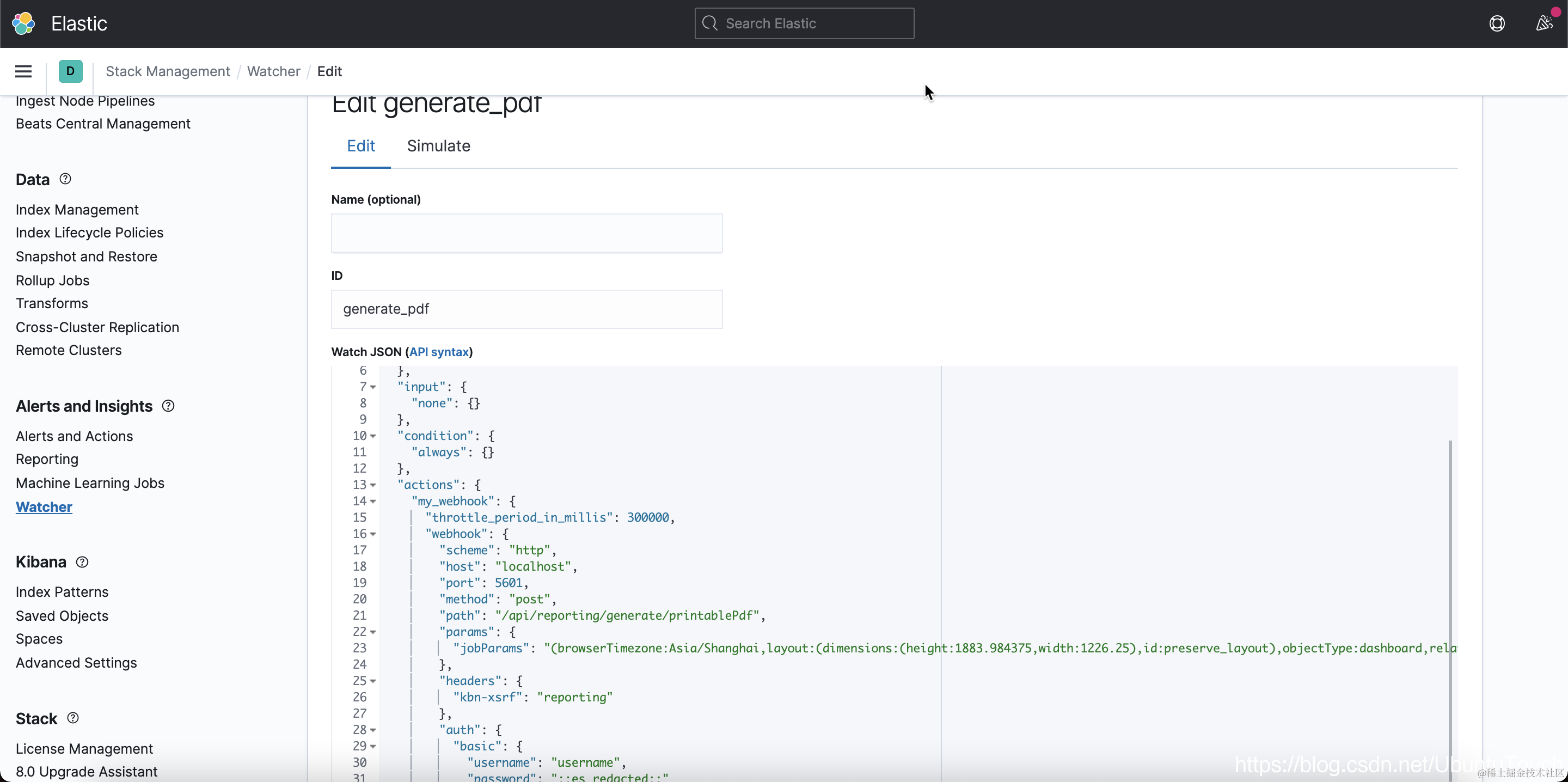Click help icon beside Stack heading
1568x782 pixels.
73,718
